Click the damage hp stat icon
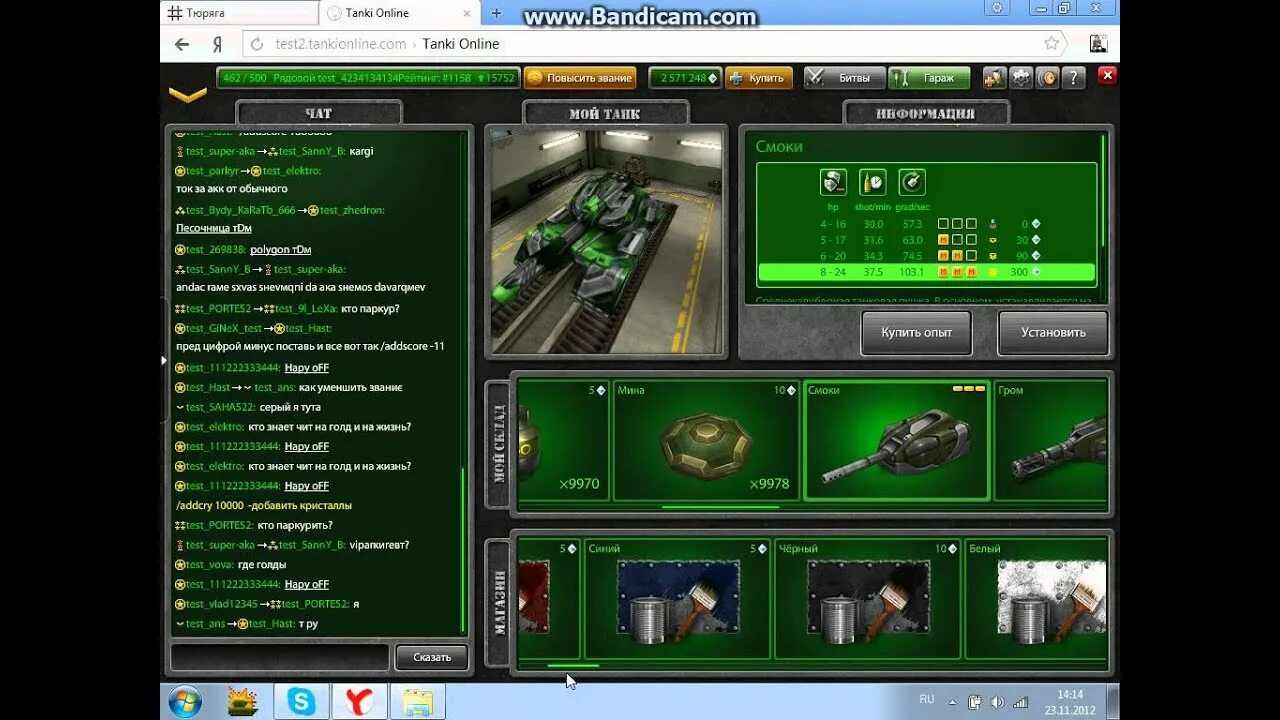Screen dimensions: 1280x720 pyautogui.click(x=833, y=182)
